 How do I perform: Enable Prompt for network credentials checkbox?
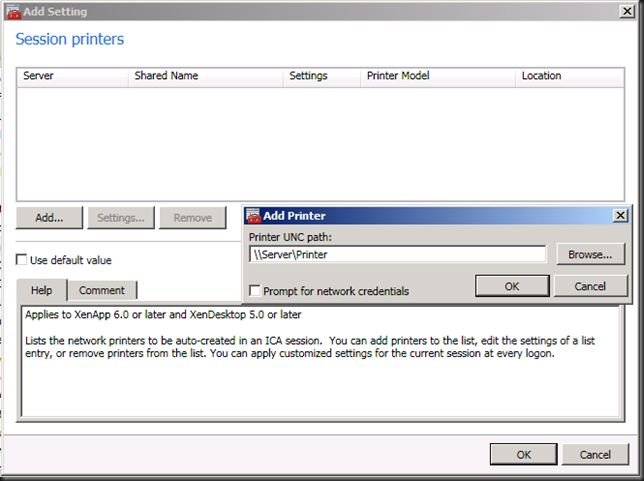click(255, 291)
